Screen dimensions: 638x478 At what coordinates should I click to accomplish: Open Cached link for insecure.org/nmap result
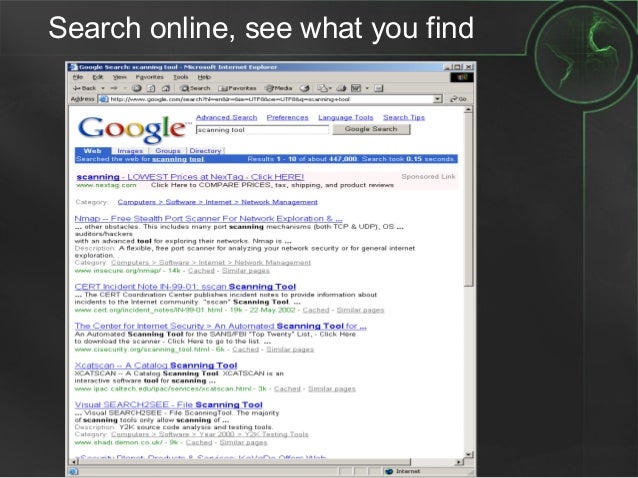click(x=201, y=271)
